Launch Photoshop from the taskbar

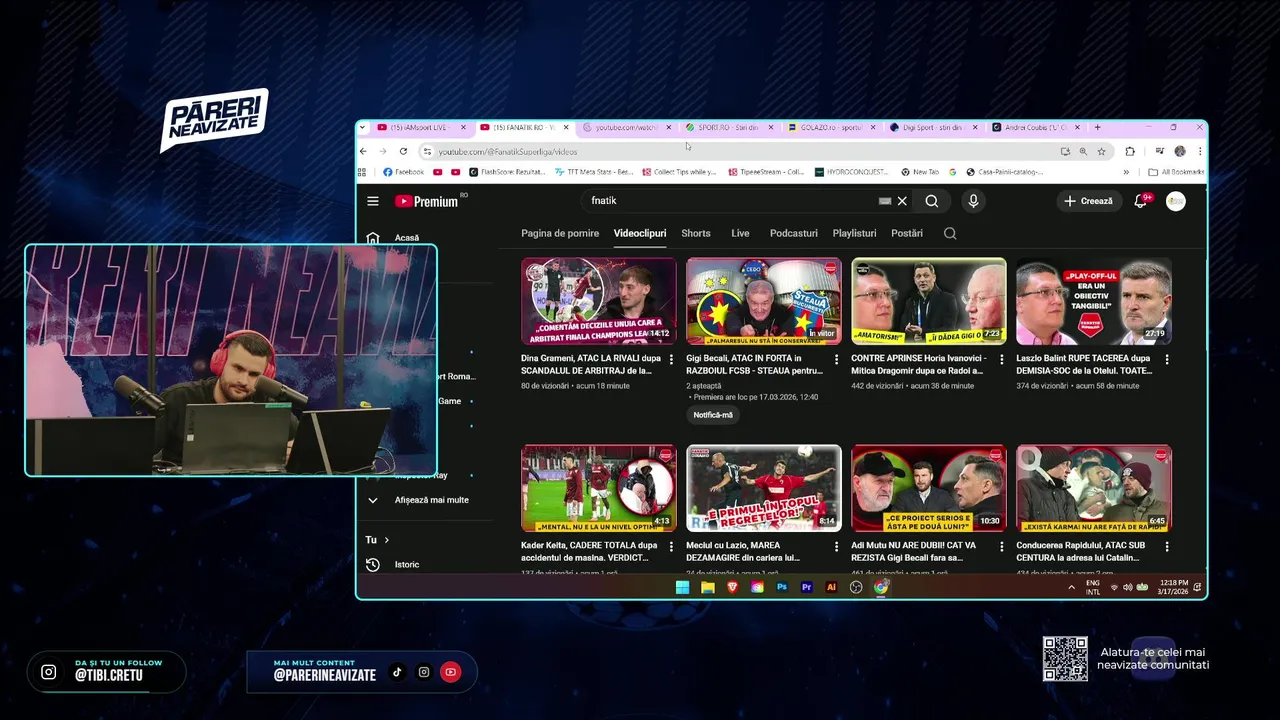tap(782, 587)
